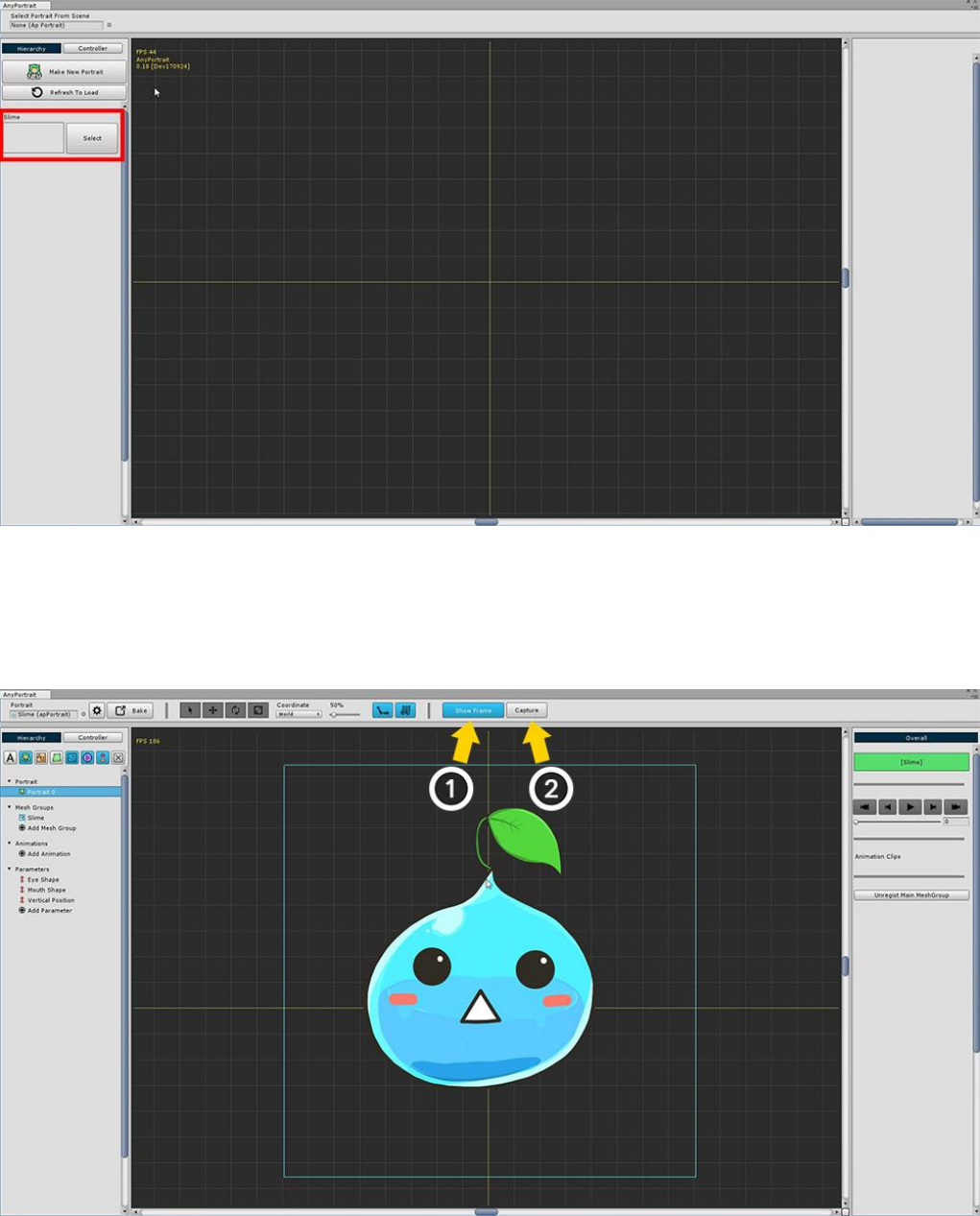The height and width of the screenshot is (1216, 980).
Task: Select Eye Shape parameter
Action: 39,879
